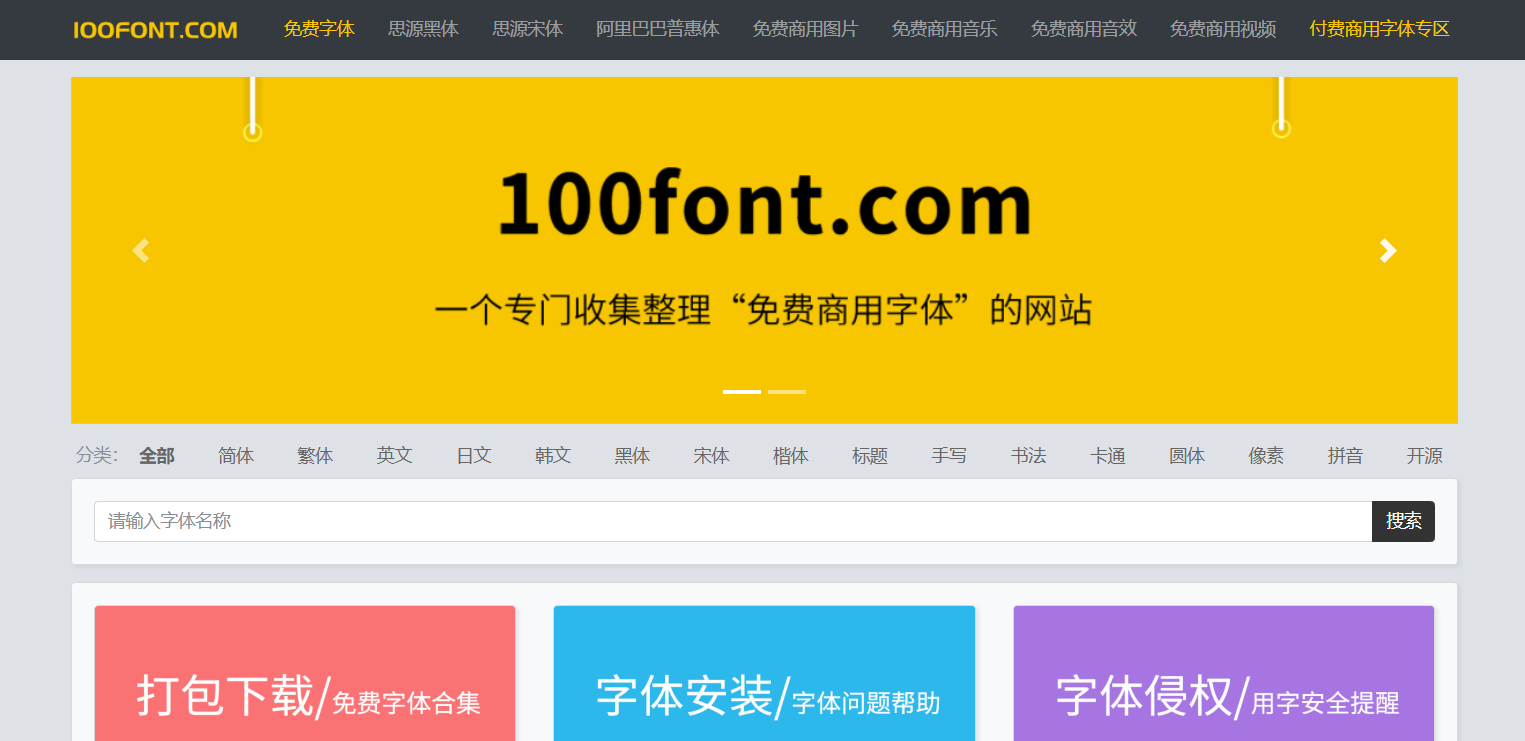The height and width of the screenshot is (741, 1525).
Task: Click the 搜索 search button
Action: (1403, 521)
